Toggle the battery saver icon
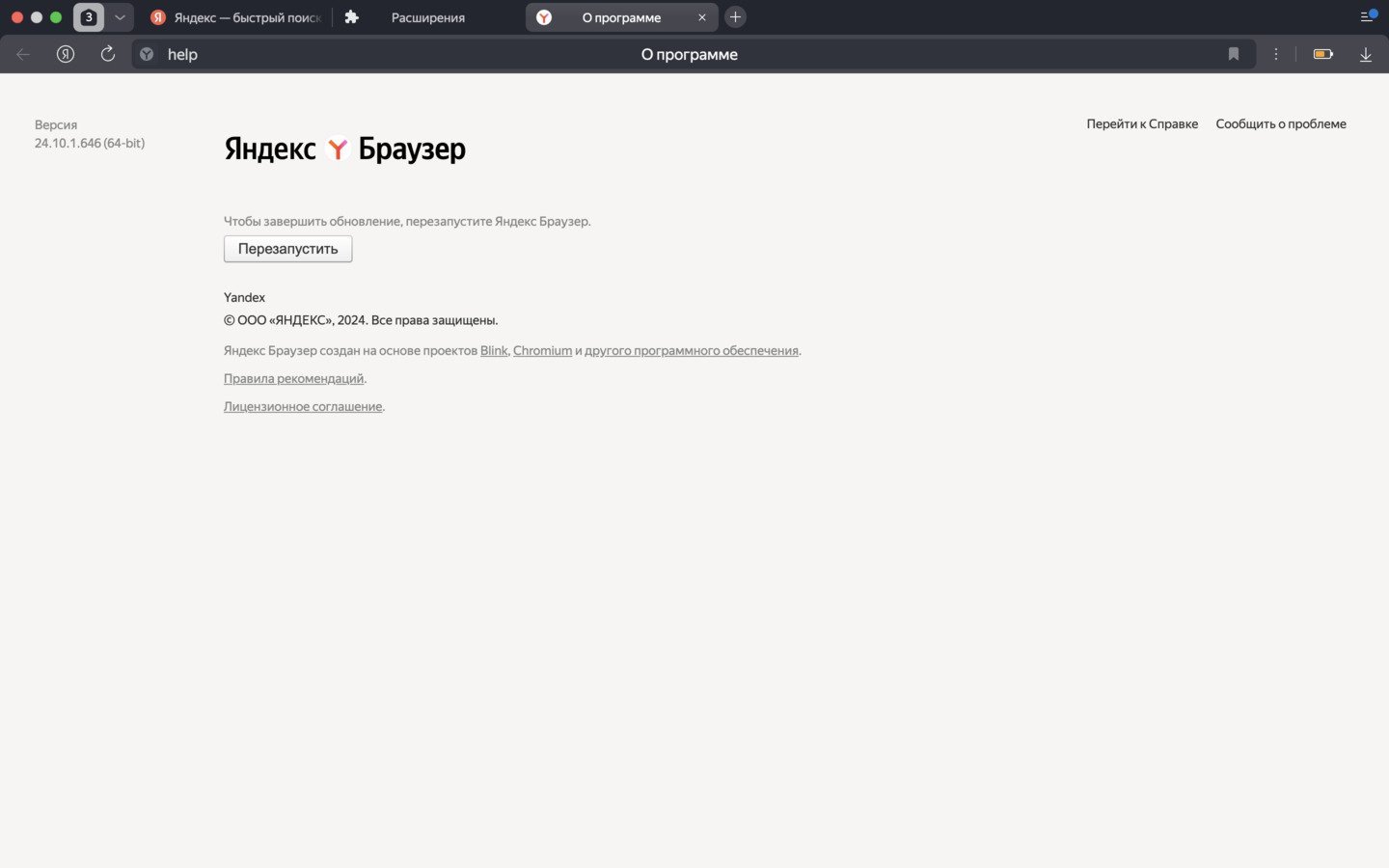 1323,54
